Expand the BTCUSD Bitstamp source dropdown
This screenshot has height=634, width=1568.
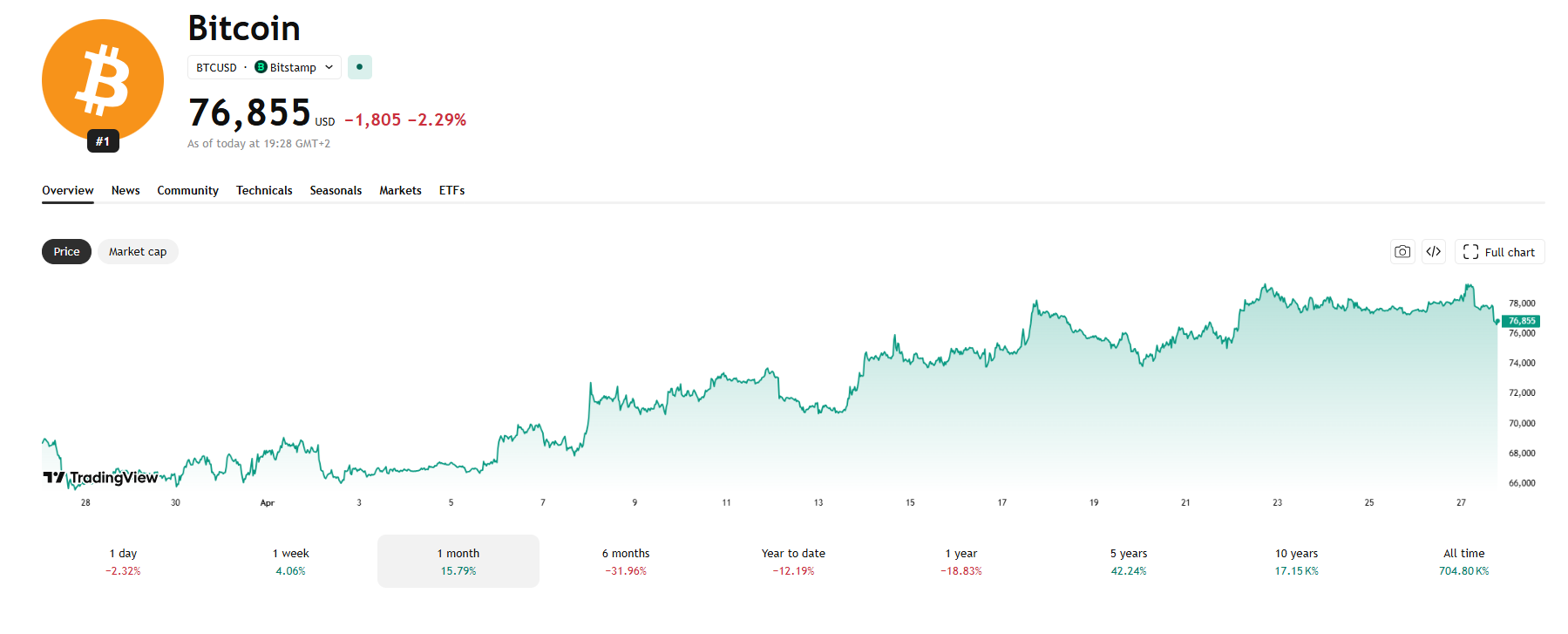[264, 67]
